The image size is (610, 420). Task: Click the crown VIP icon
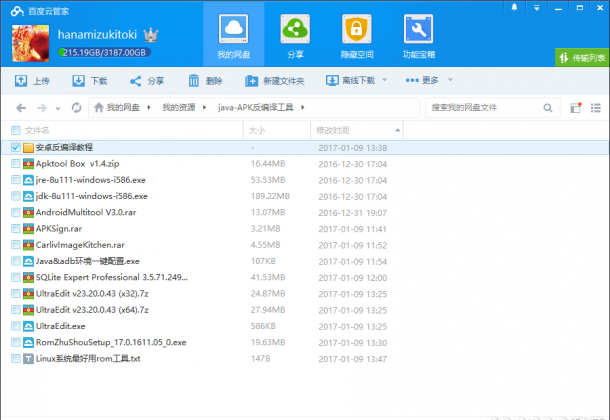151,35
